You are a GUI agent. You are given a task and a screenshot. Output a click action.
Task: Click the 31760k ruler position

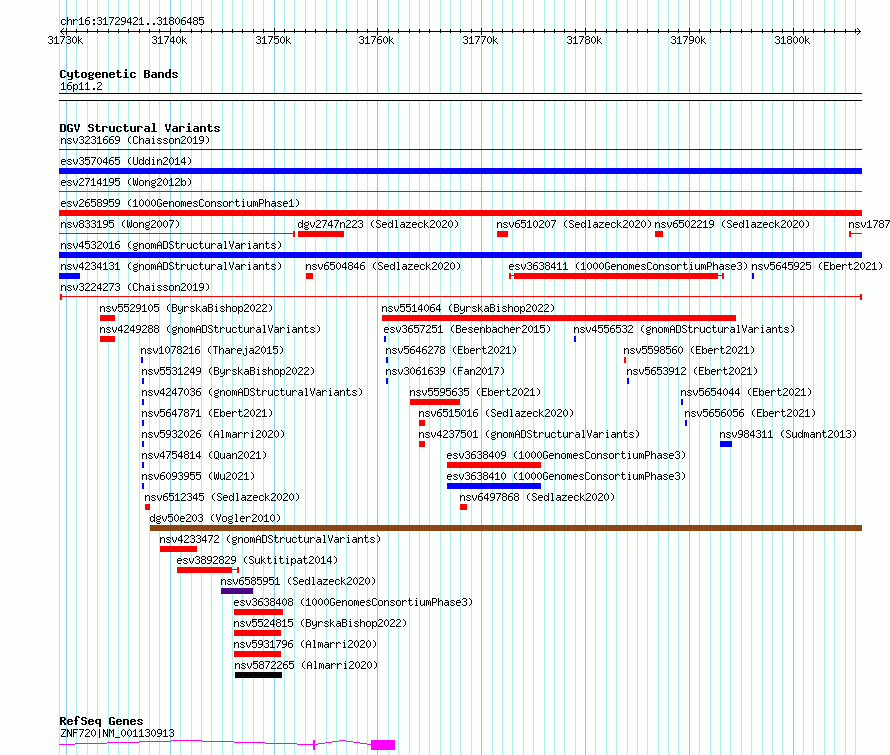tap(376, 40)
